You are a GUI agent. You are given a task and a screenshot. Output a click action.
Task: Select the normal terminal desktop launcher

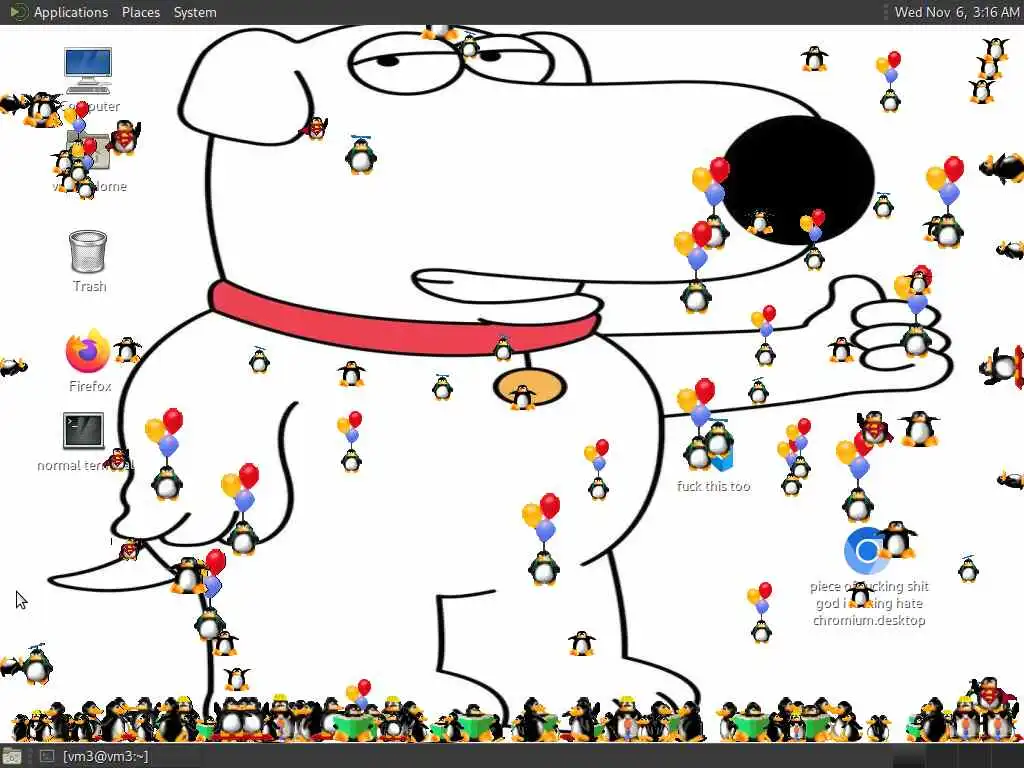click(x=84, y=431)
